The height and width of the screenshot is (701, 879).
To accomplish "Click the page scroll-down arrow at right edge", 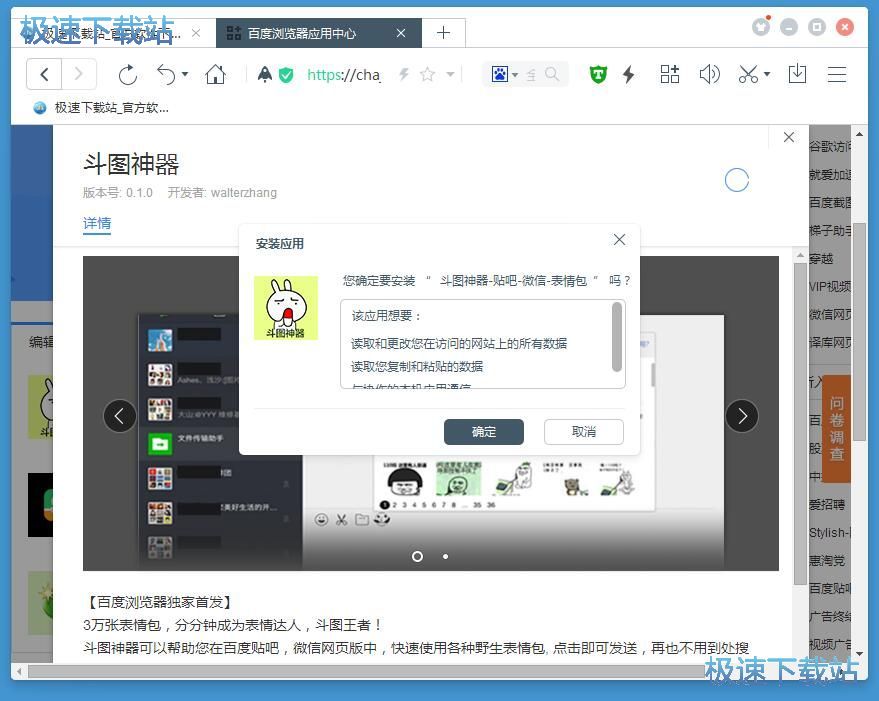I will click(x=859, y=654).
